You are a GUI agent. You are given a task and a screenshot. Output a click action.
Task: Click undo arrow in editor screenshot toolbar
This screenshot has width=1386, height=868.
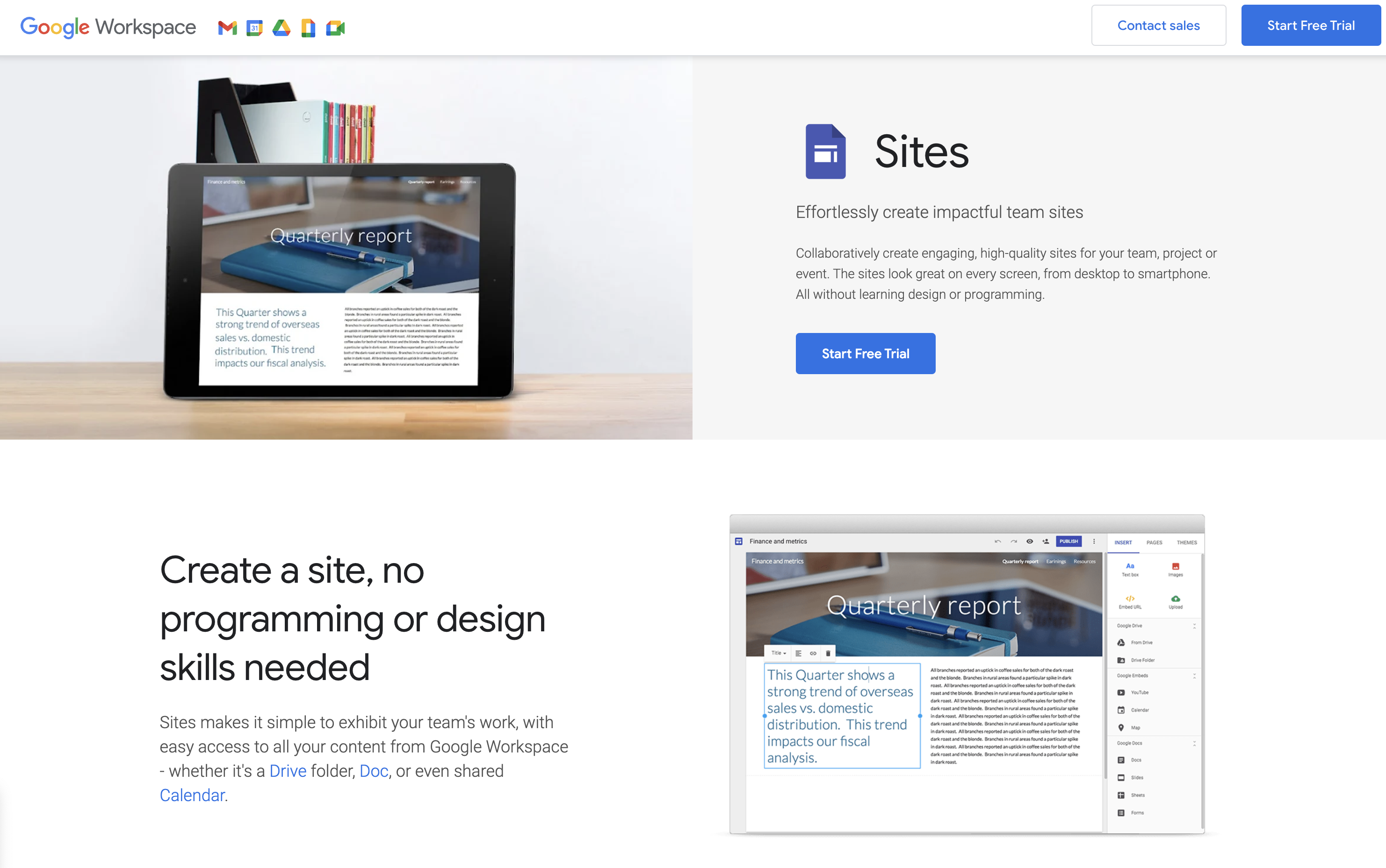997,542
